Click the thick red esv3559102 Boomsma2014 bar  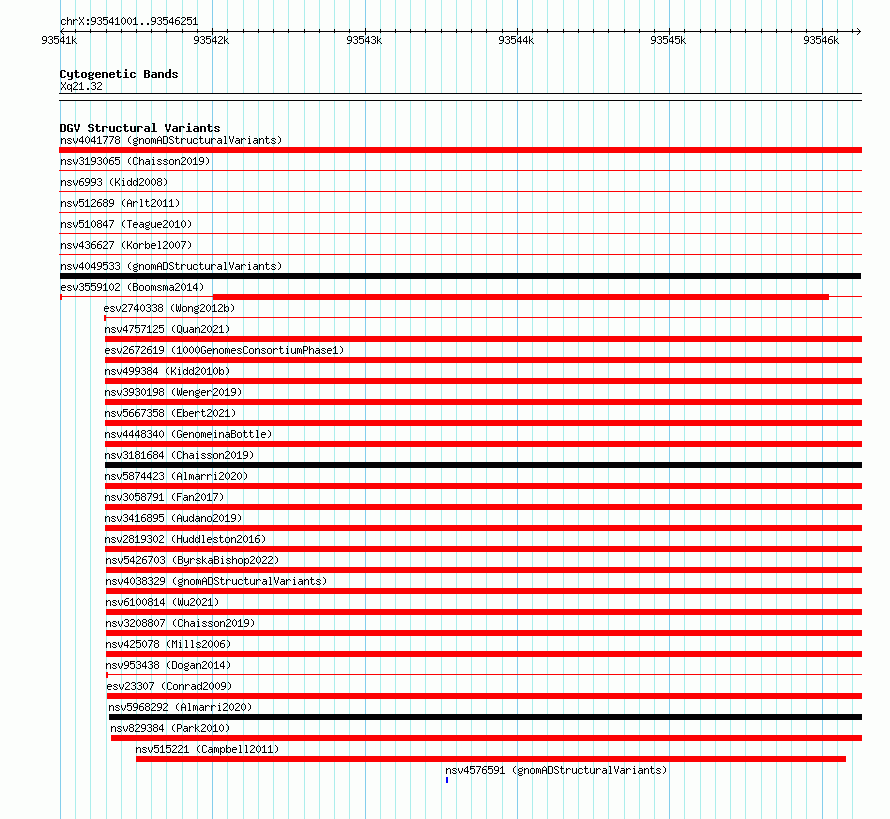[x=520, y=297]
